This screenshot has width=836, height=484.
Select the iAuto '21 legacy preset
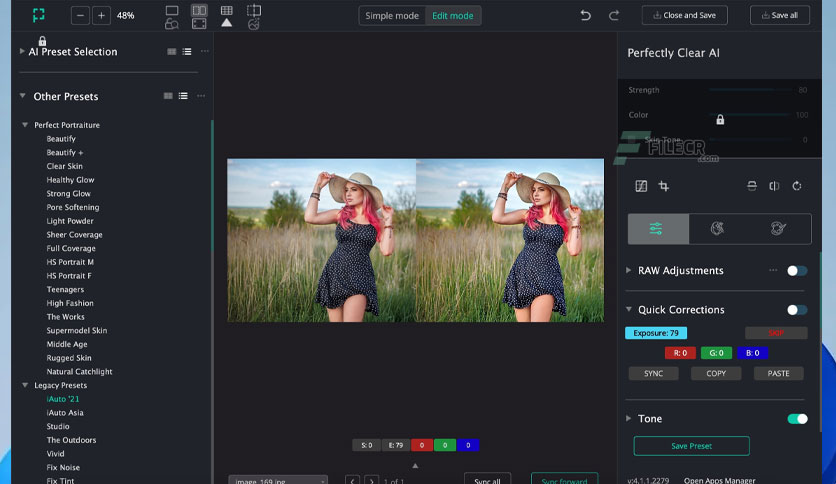pos(62,399)
